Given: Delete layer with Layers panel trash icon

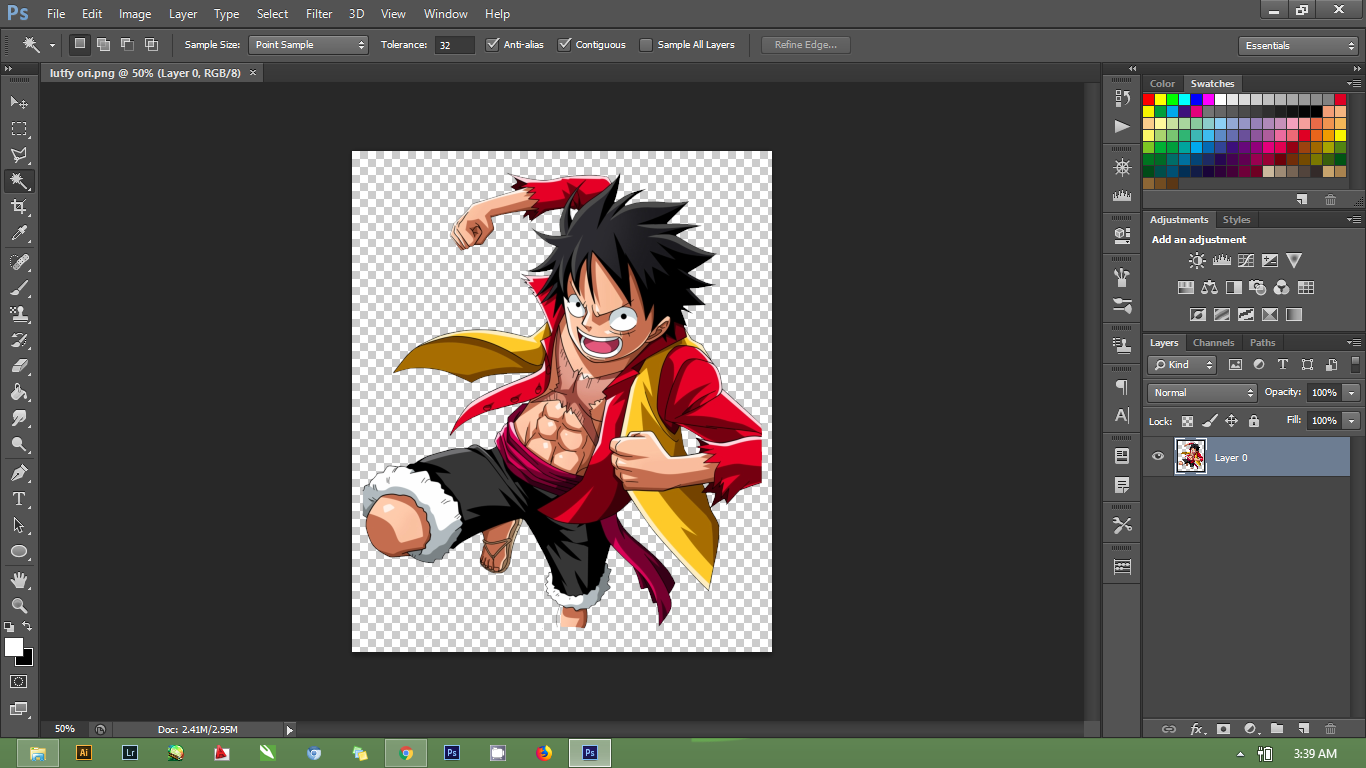Looking at the screenshot, I should click(1330, 730).
